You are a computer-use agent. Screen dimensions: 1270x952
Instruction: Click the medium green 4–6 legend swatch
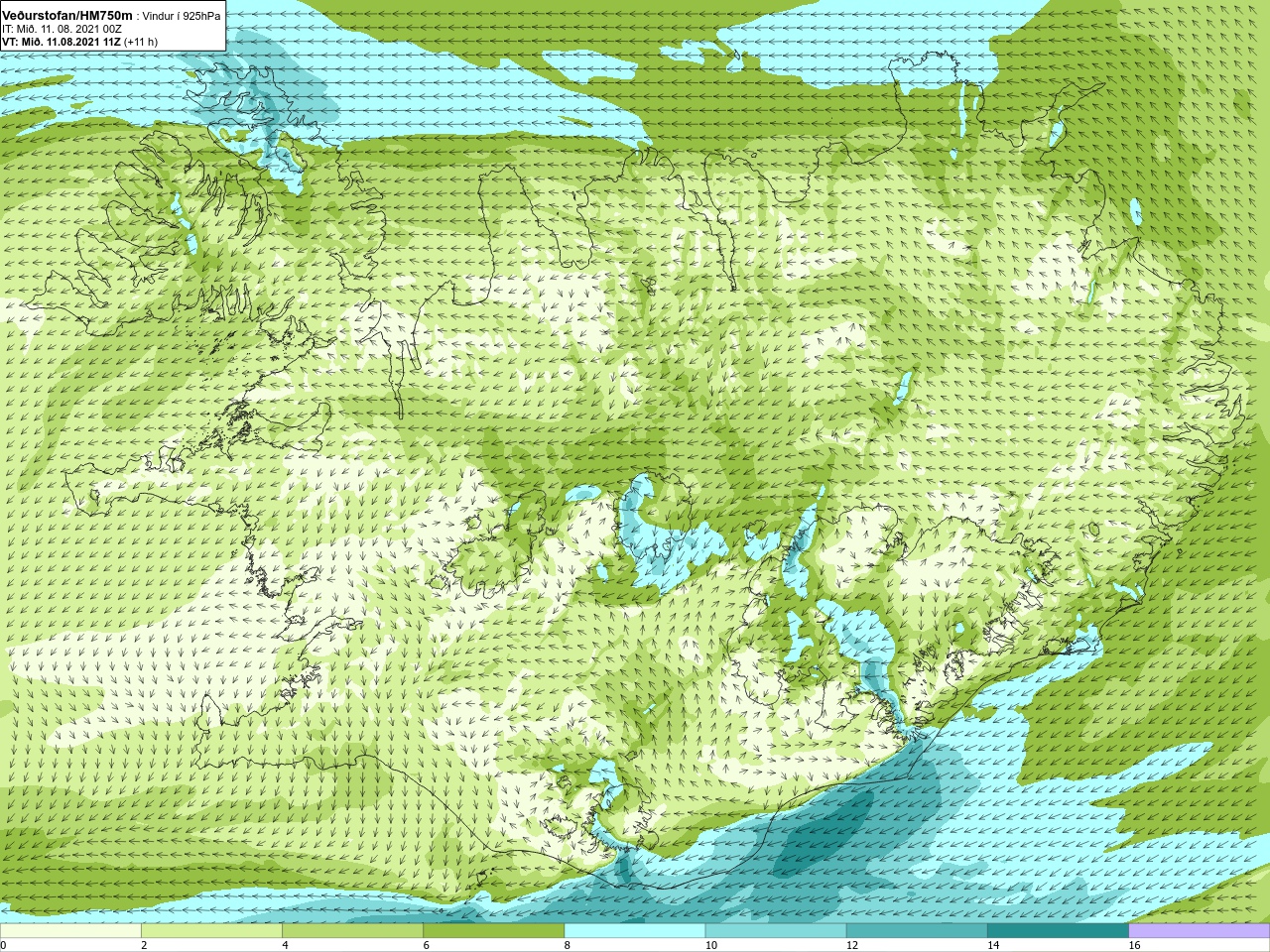coord(352,930)
